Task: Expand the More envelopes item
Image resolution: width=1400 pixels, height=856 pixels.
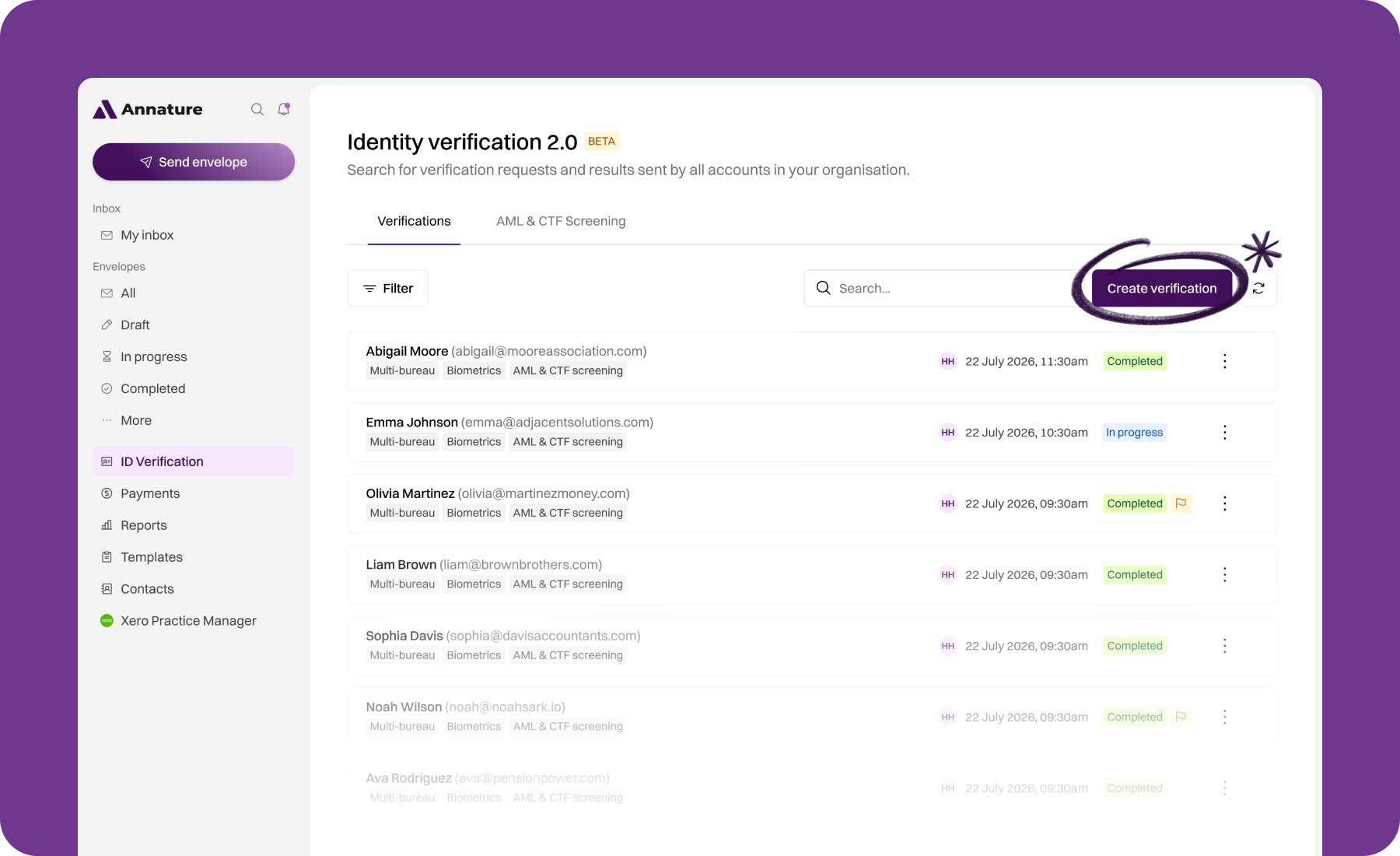Action: click(x=194, y=420)
